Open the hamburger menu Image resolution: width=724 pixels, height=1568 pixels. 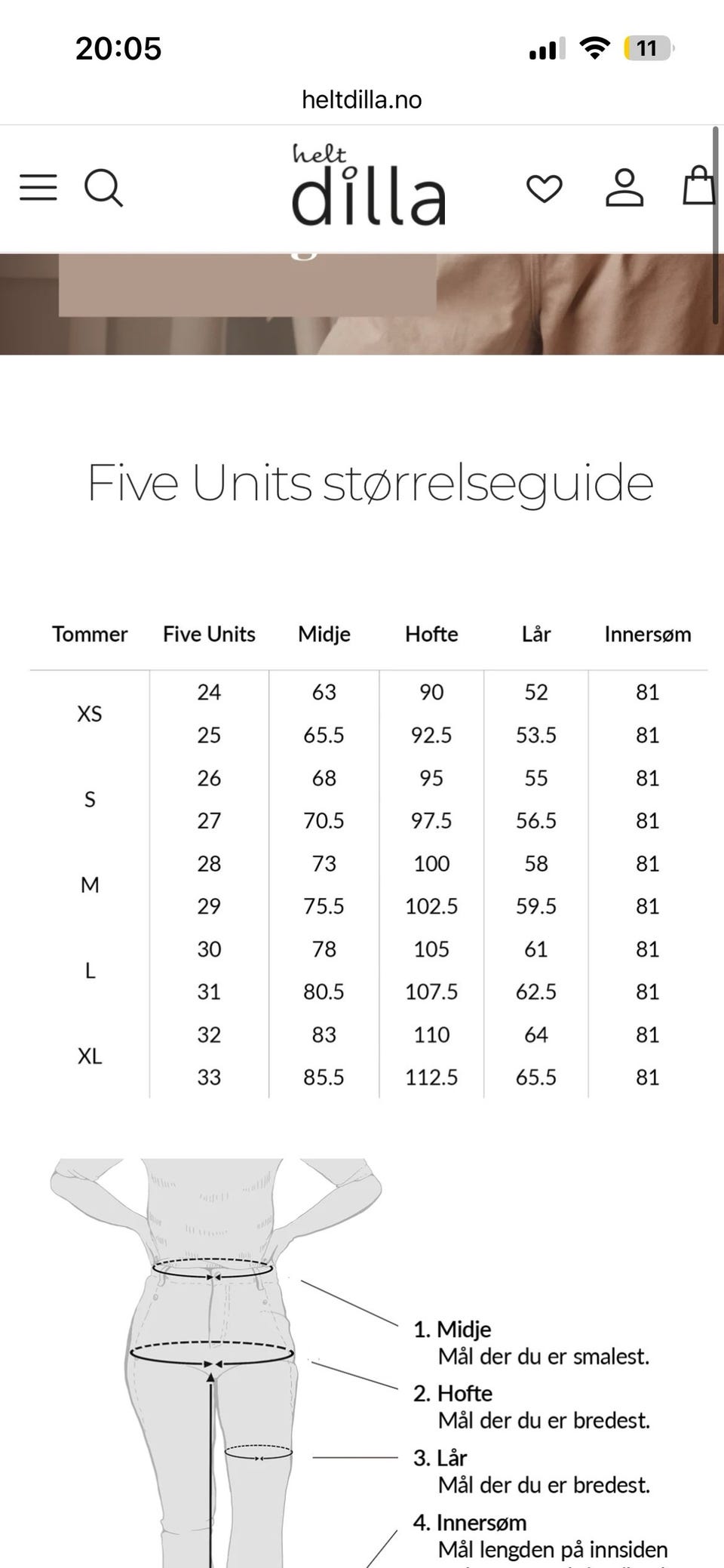[x=38, y=187]
